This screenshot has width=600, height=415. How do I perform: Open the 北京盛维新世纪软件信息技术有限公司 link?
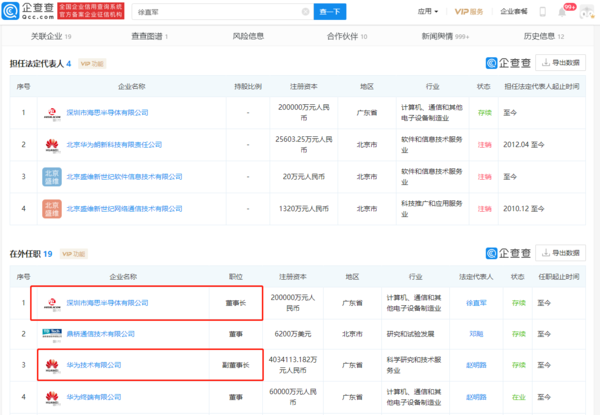(124, 177)
